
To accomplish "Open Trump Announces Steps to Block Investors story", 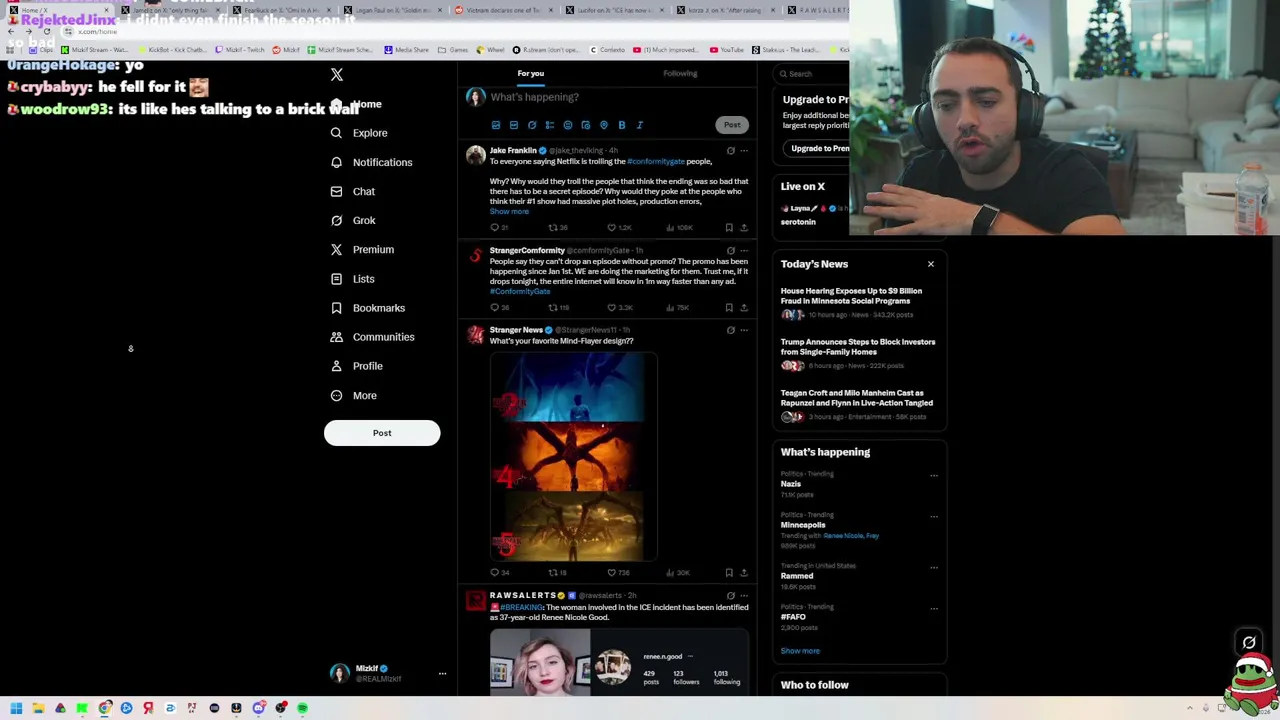I will [x=858, y=353].
